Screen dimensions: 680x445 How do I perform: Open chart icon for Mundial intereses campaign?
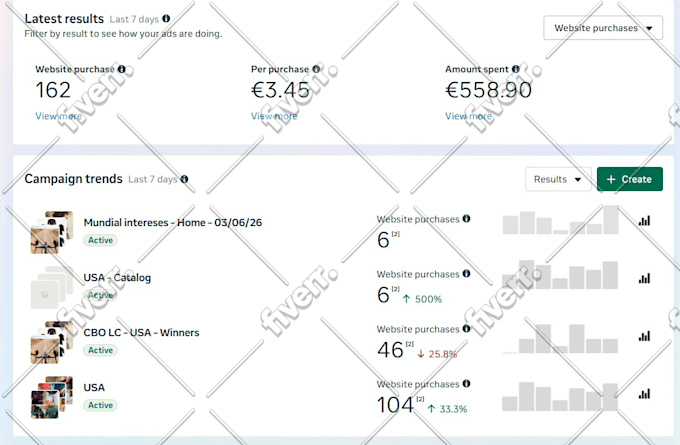(644, 221)
